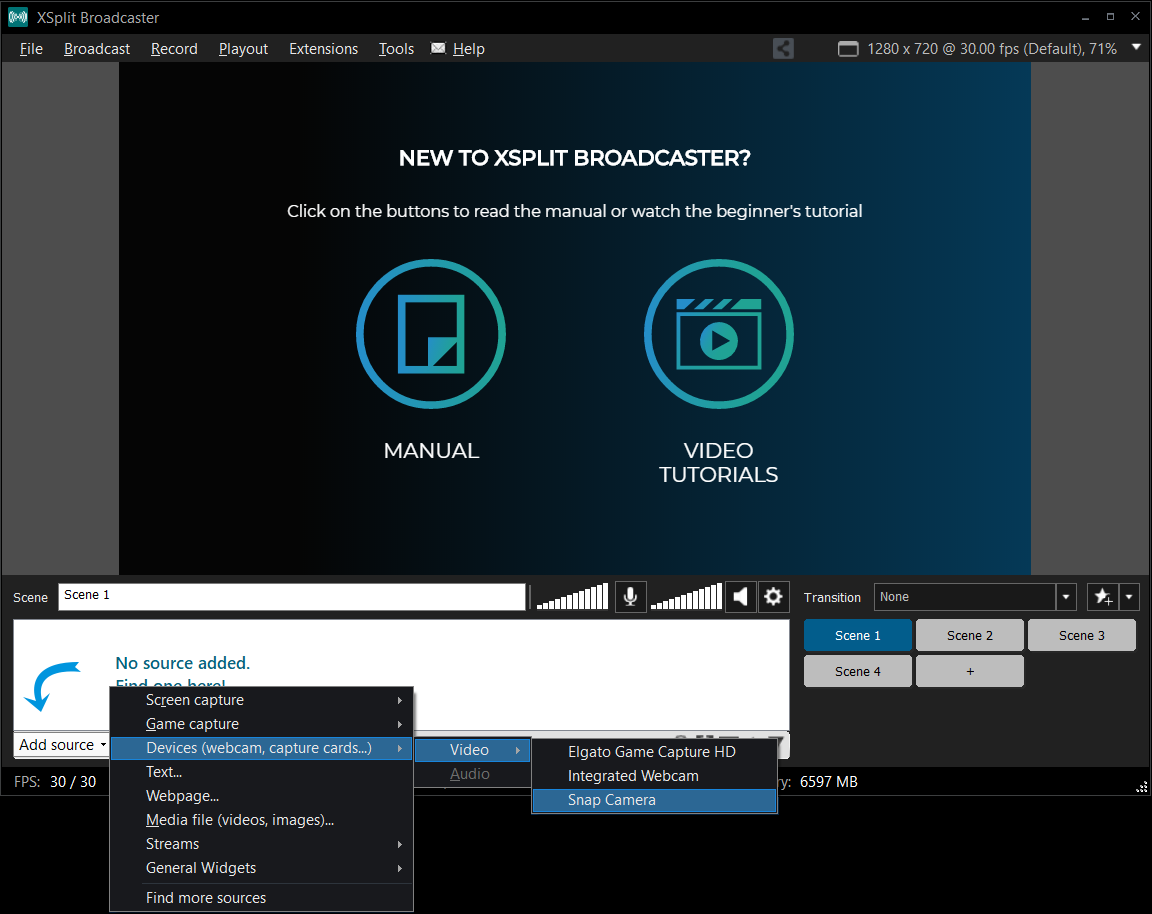
Task: Open the Transition None dropdown
Action: [x=975, y=597]
